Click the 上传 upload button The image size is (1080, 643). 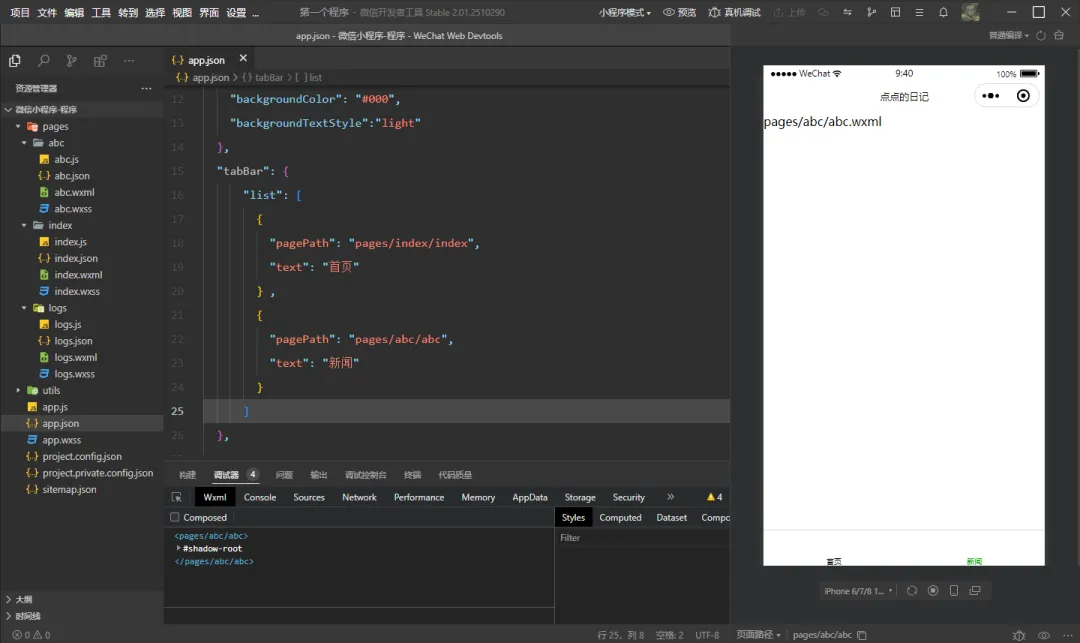789,12
